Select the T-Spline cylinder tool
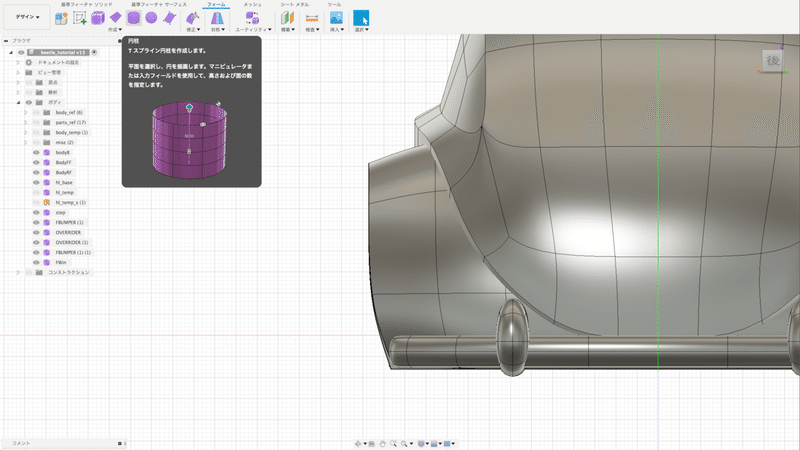The image size is (800, 450). (132, 18)
